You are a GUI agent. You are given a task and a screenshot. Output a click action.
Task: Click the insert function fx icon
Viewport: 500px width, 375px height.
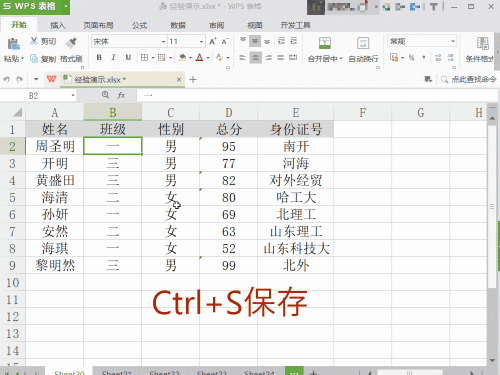tap(121, 96)
